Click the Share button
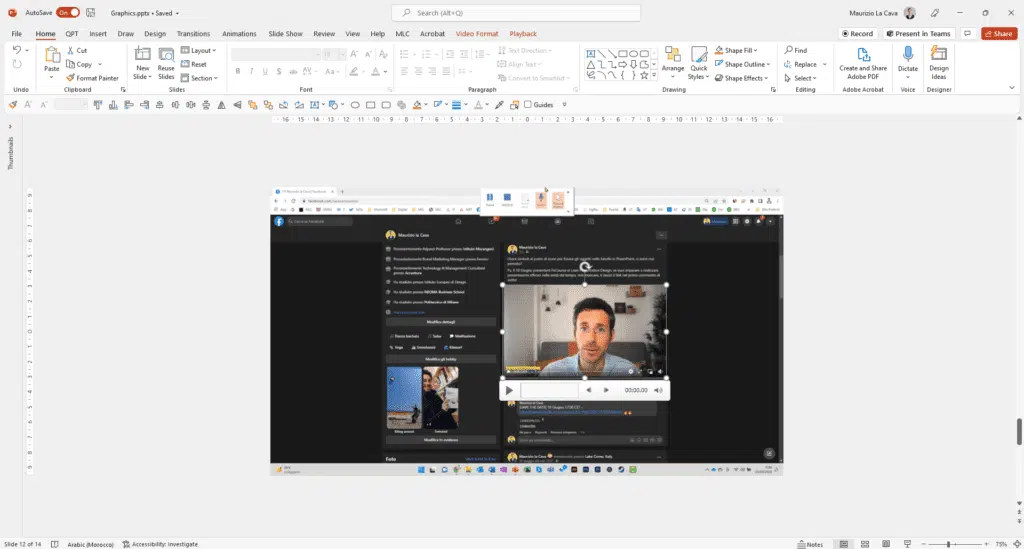1024x549 pixels. coord(999,33)
